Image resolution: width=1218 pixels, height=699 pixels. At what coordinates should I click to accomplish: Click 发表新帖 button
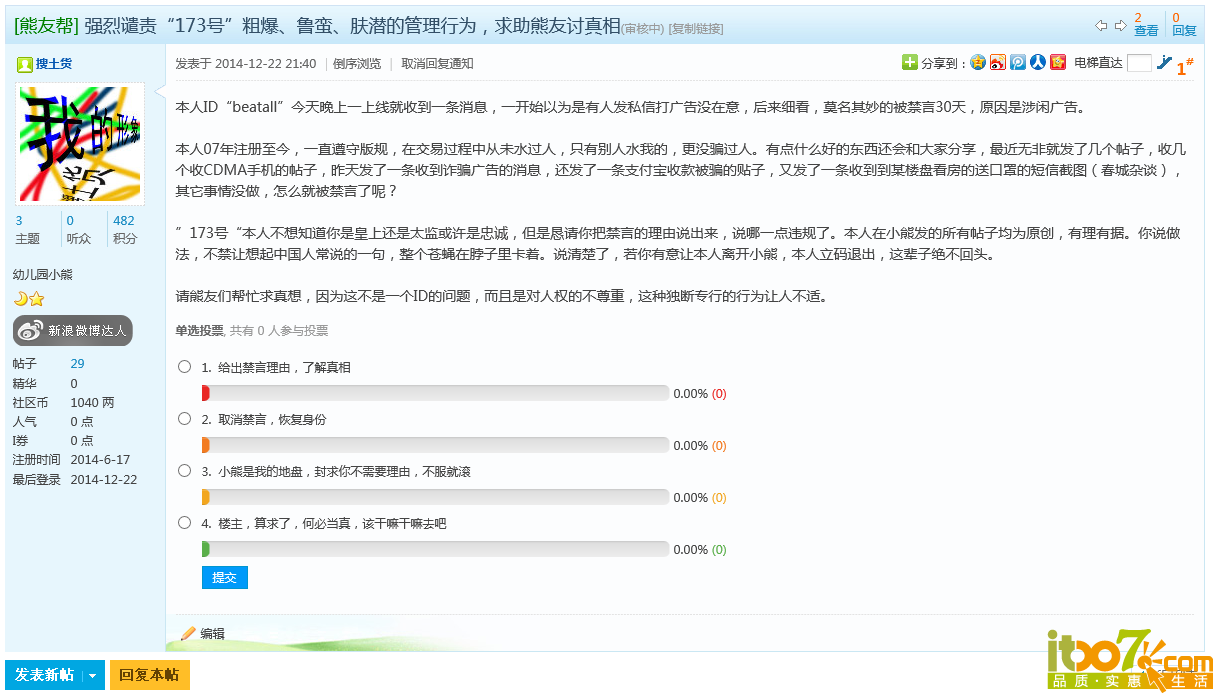pyautogui.click(x=44, y=676)
